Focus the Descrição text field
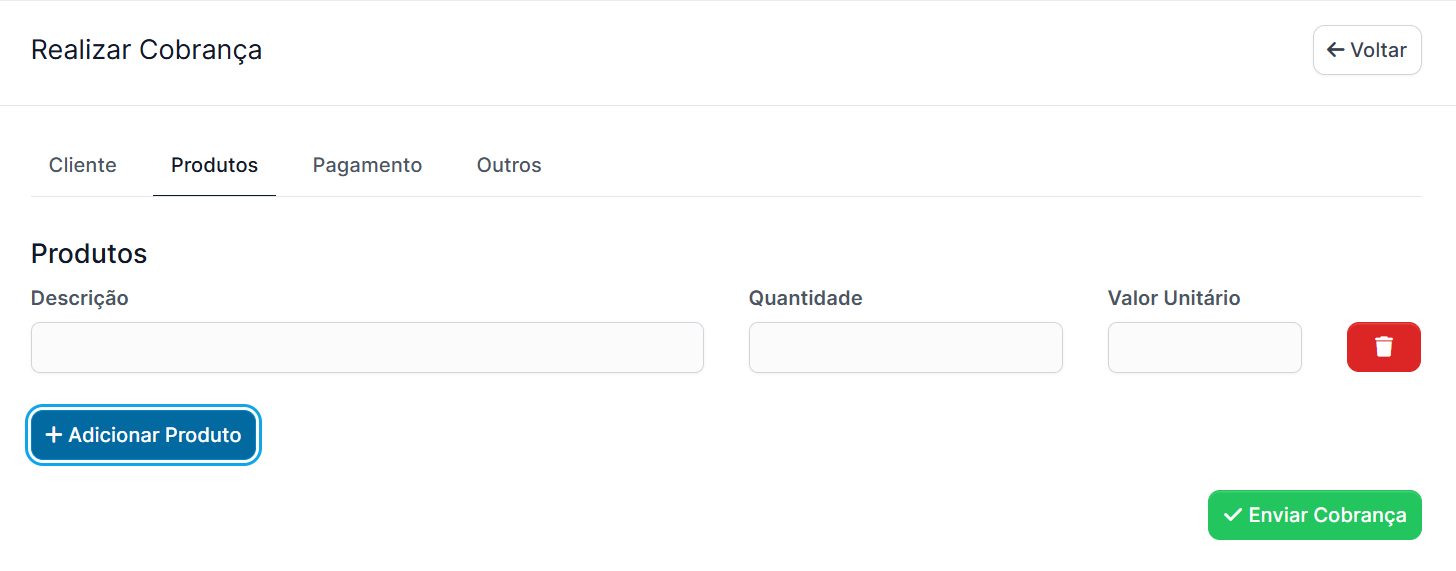 point(367,347)
